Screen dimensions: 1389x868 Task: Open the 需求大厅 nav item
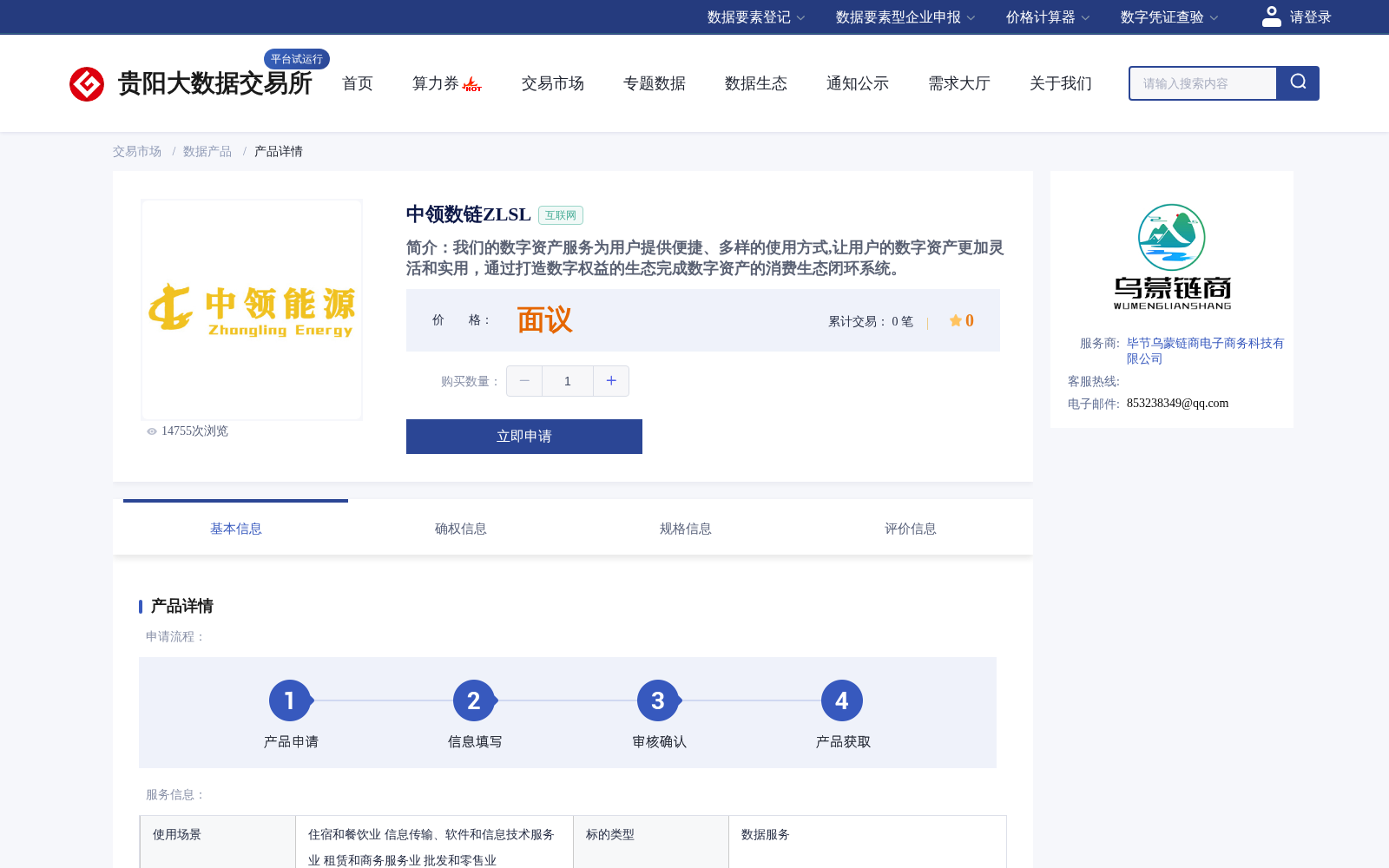click(959, 83)
